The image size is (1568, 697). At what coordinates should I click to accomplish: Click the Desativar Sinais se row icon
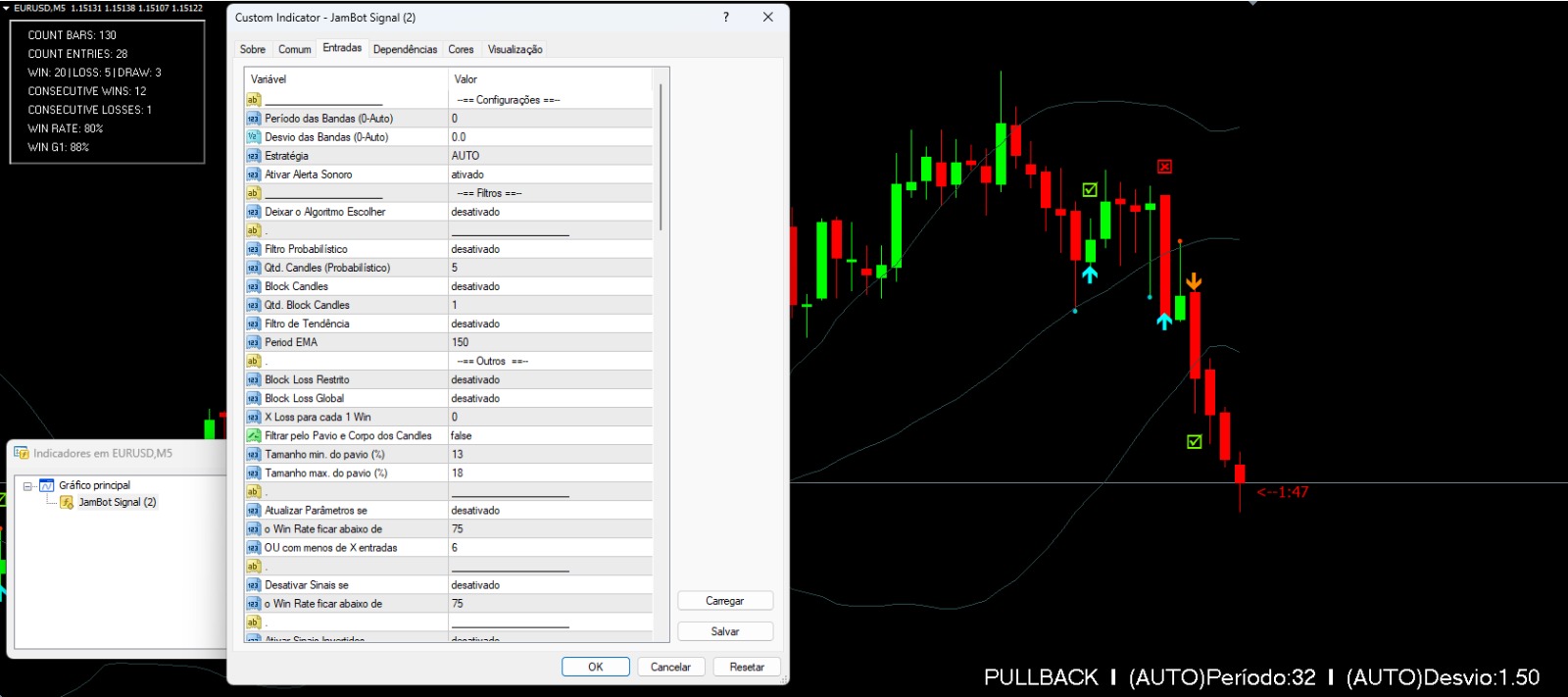[x=253, y=585]
